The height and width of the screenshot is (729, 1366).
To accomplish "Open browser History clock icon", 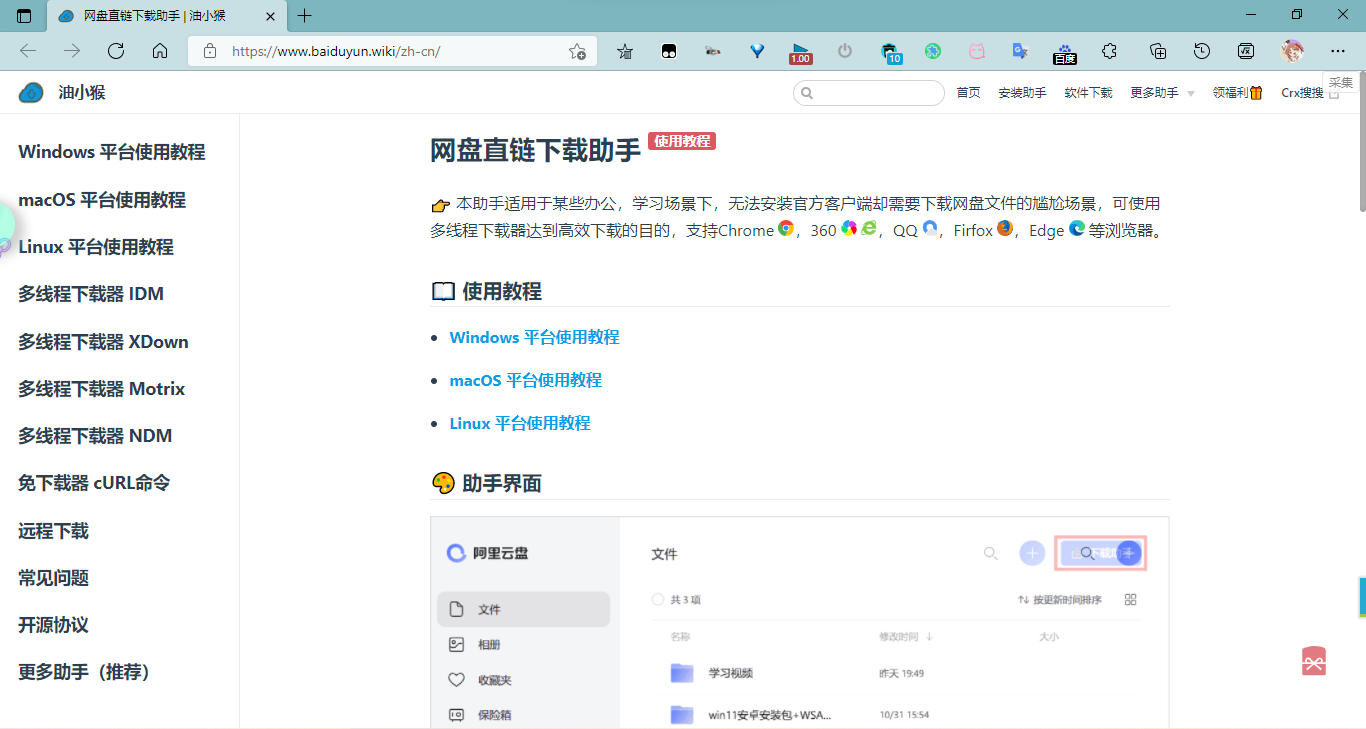I will click(x=1202, y=51).
